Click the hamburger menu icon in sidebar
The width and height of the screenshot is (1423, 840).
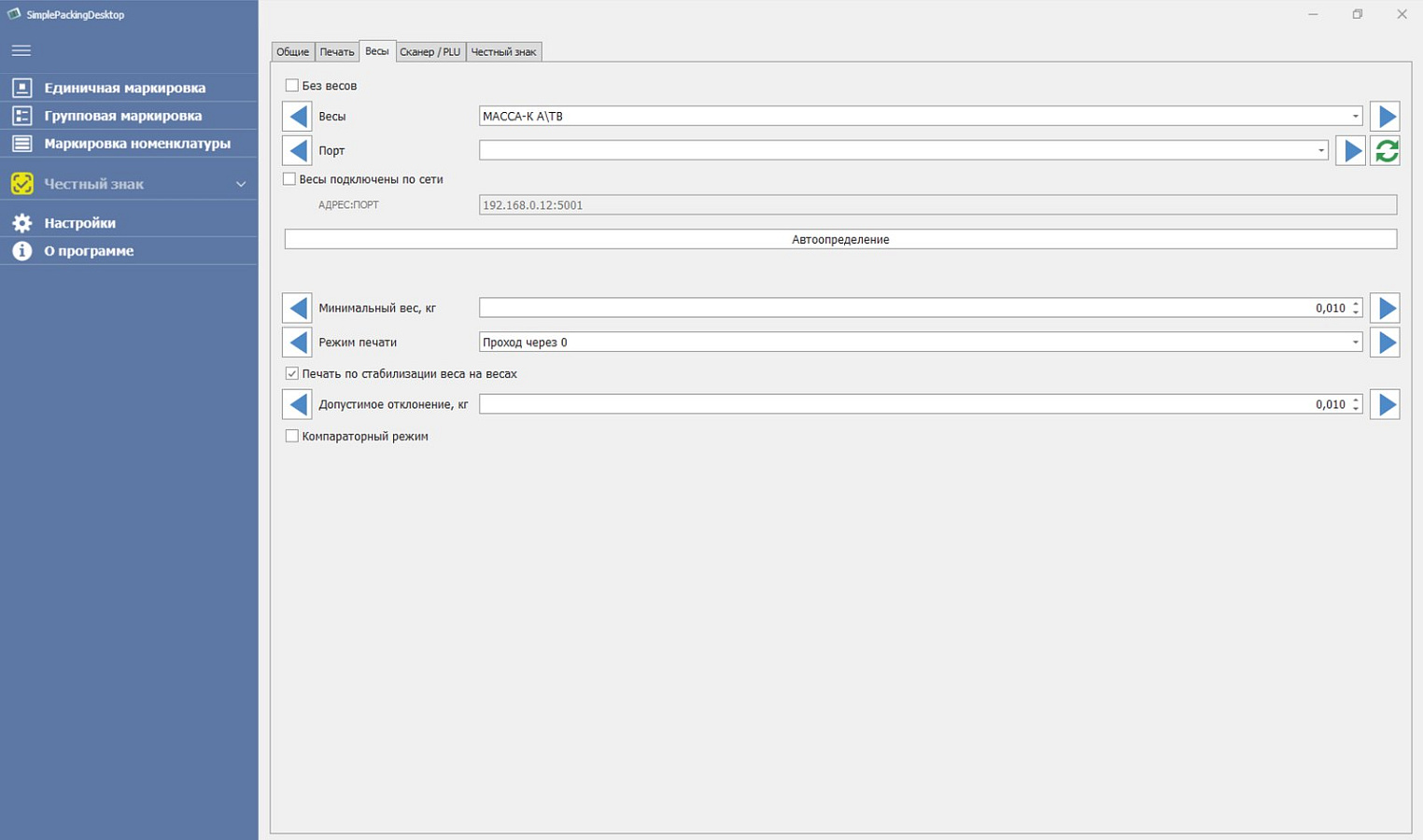click(x=21, y=50)
